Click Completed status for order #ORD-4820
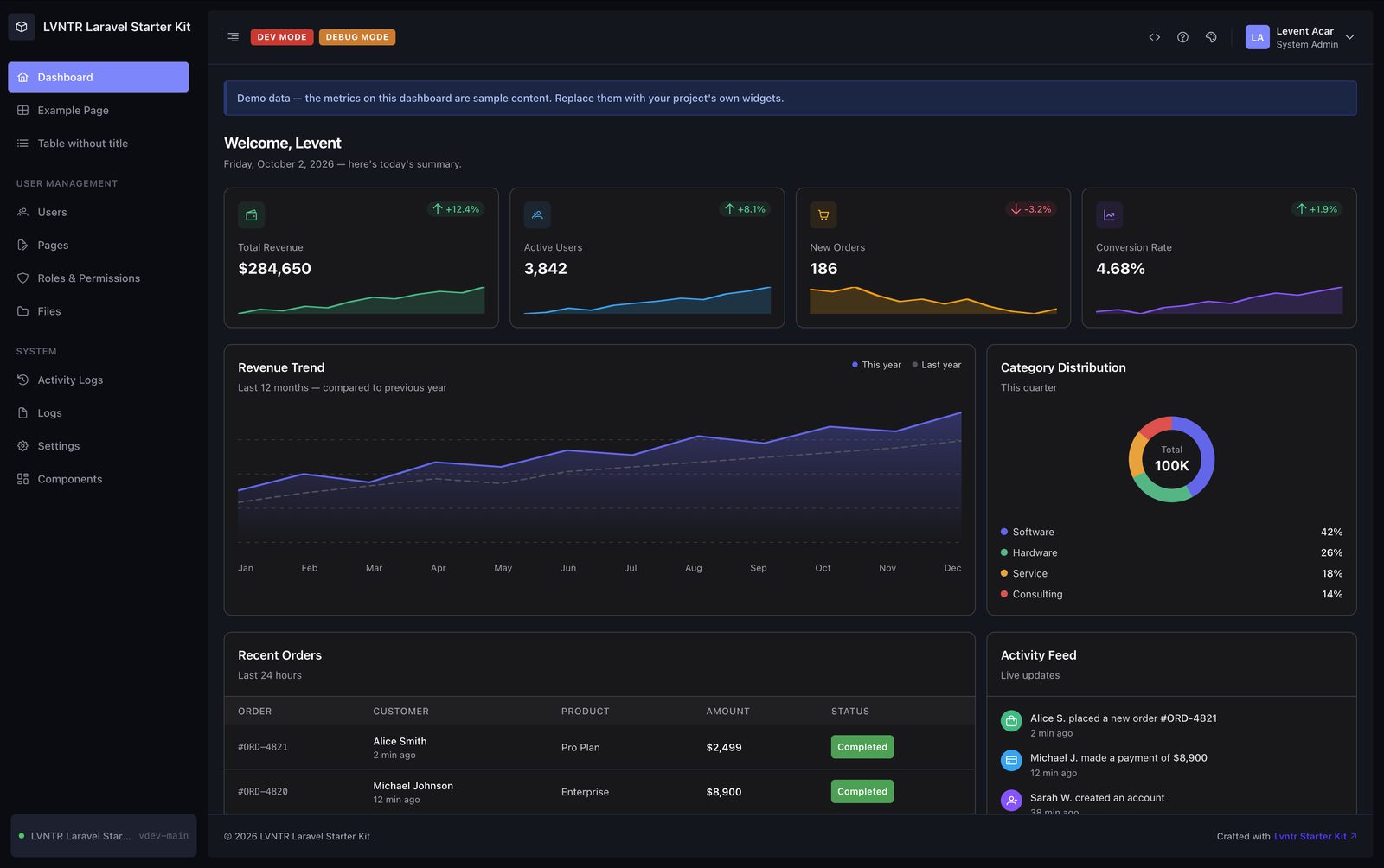 click(862, 791)
